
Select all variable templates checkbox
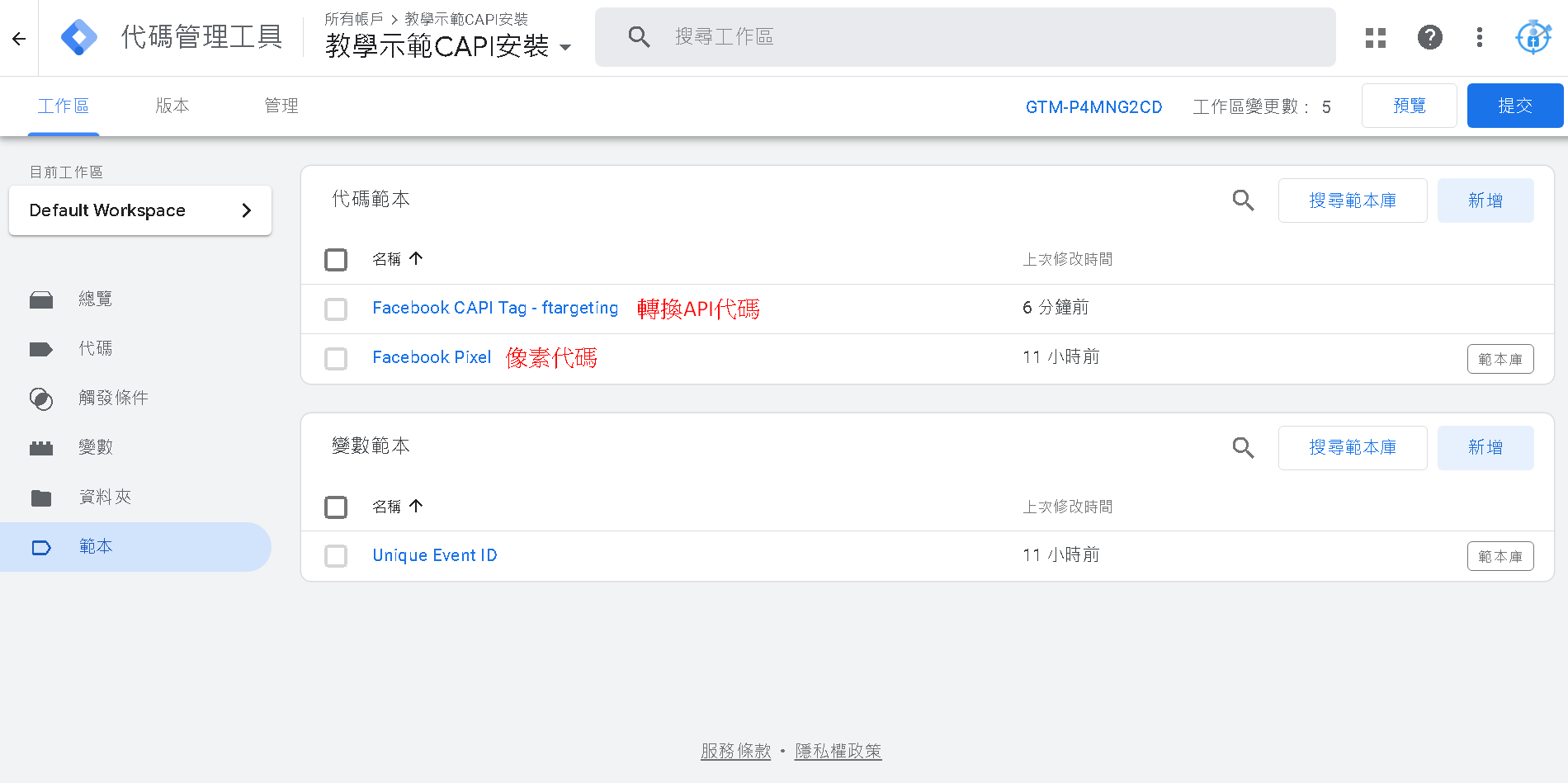click(336, 507)
